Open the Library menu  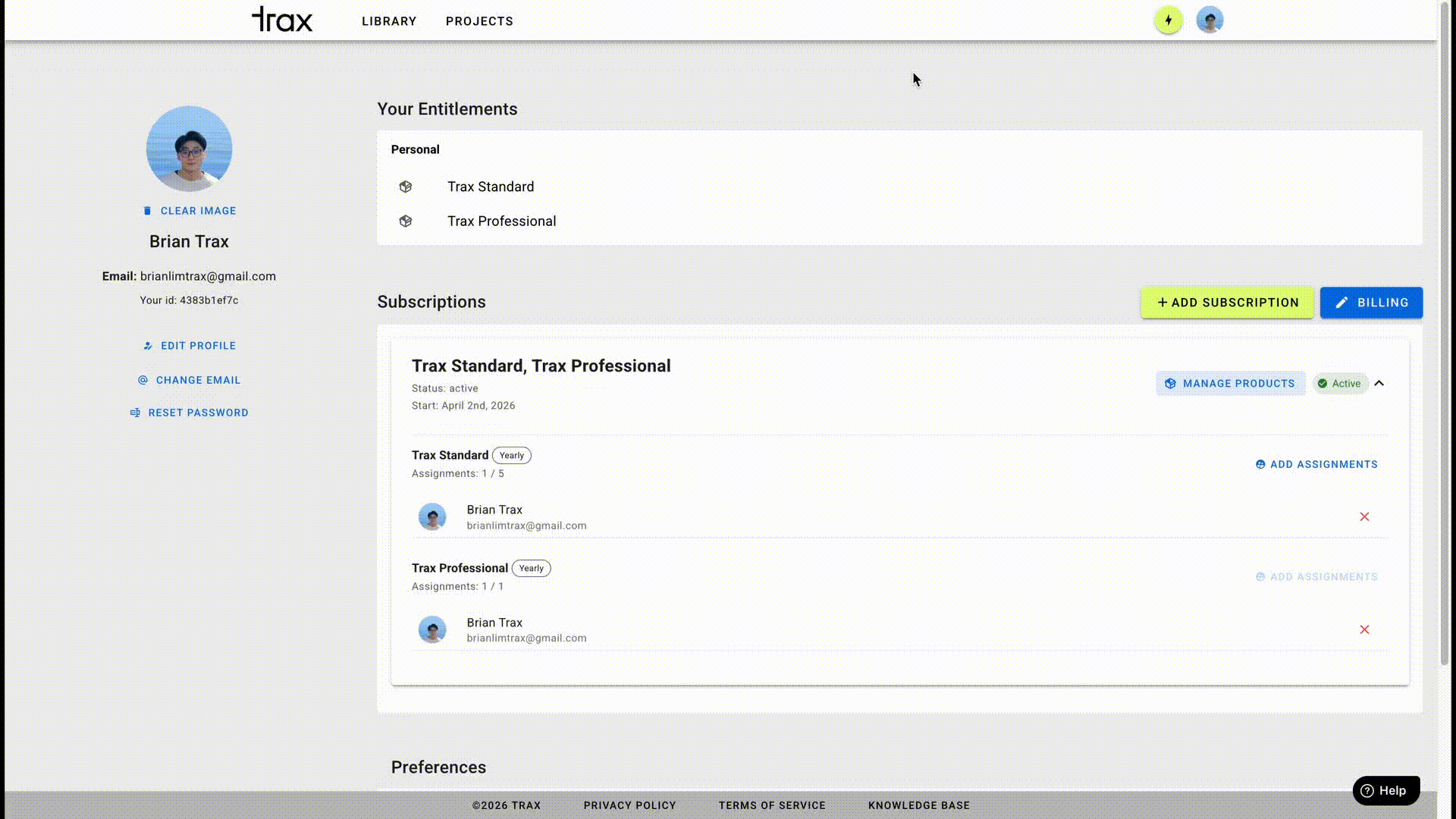point(389,21)
